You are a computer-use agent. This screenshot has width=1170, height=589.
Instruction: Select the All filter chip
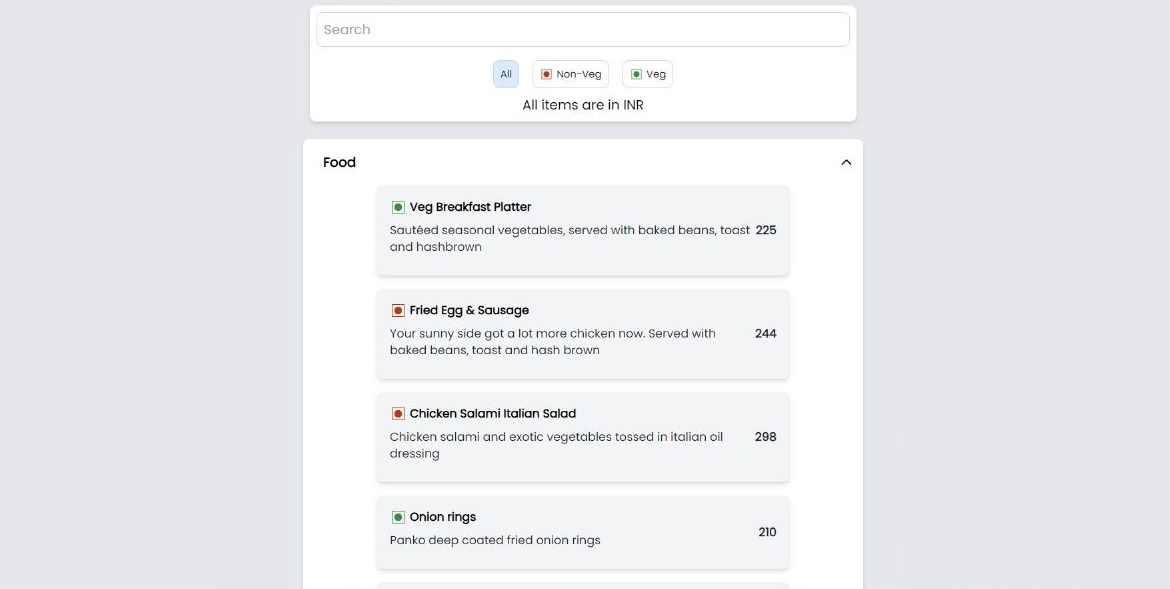coord(506,74)
